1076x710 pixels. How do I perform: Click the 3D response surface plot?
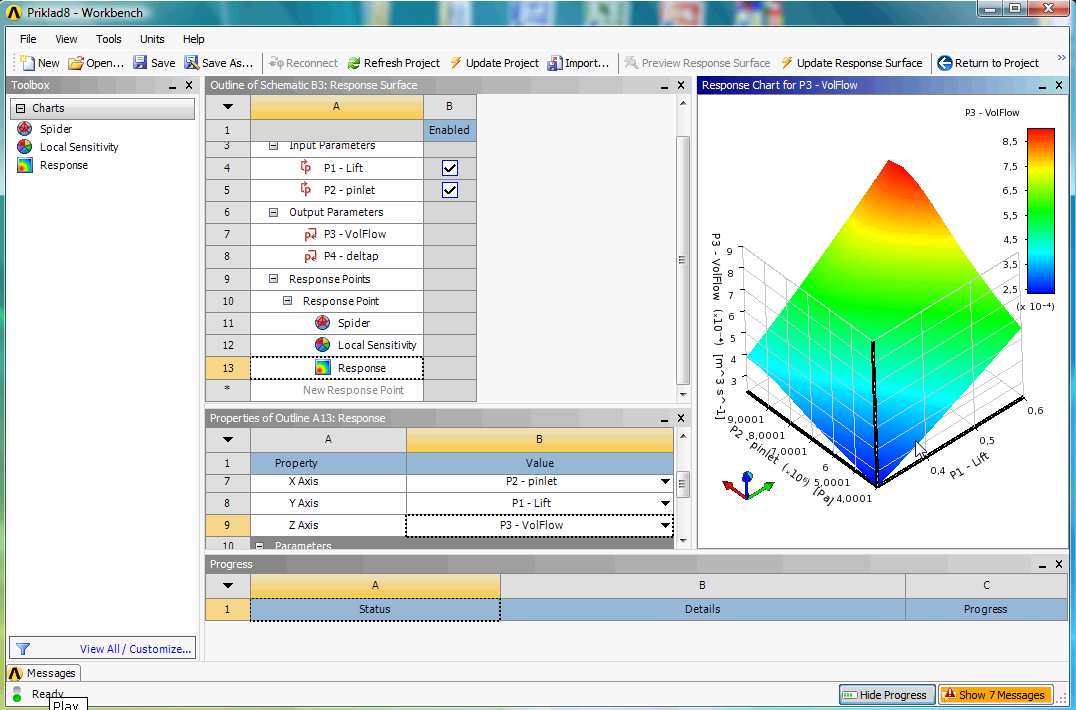(x=883, y=322)
